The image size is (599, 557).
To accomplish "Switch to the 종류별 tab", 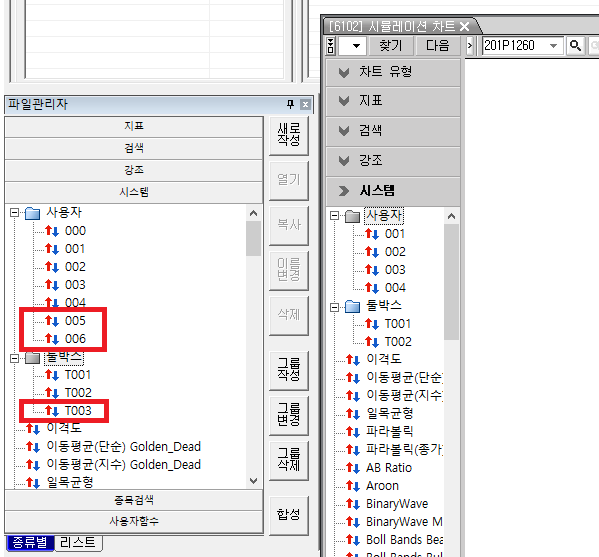I will [30, 542].
